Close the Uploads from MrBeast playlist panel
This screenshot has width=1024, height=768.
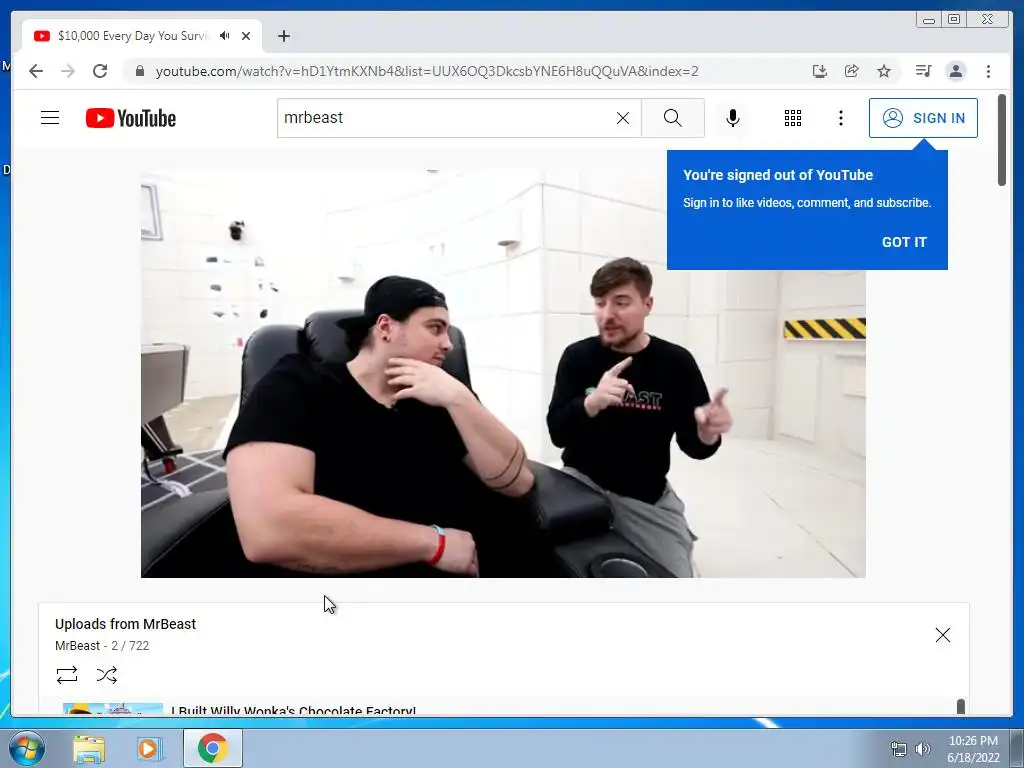point(942,635)
